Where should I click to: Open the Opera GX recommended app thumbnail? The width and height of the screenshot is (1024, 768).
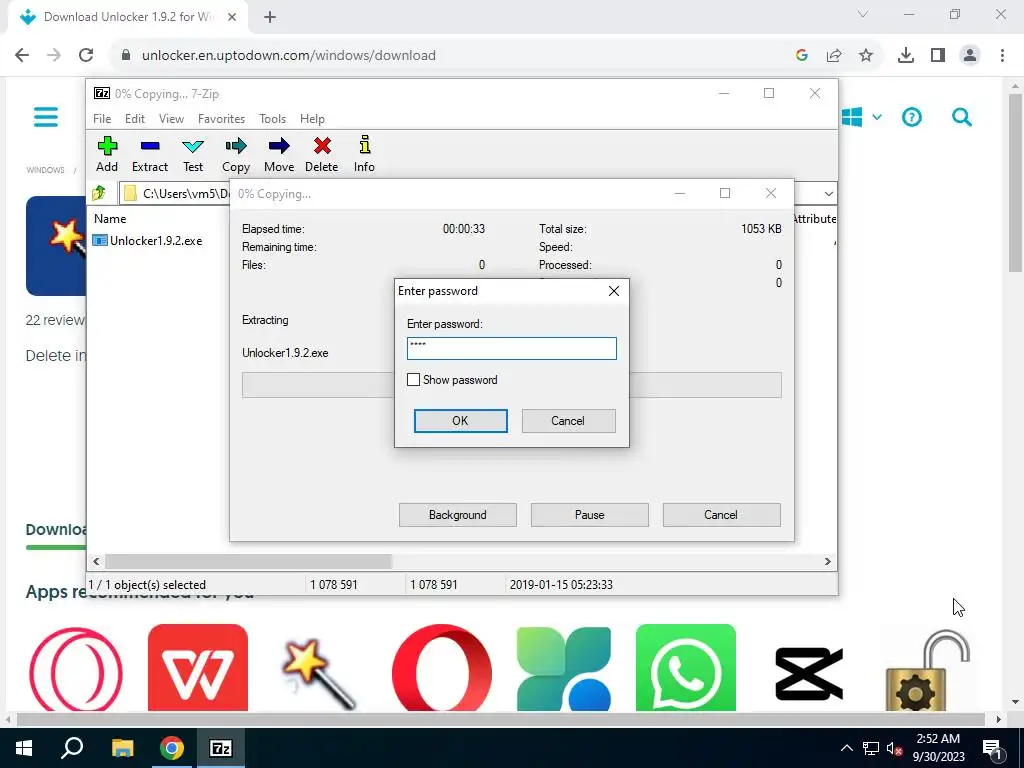[76, 669]
